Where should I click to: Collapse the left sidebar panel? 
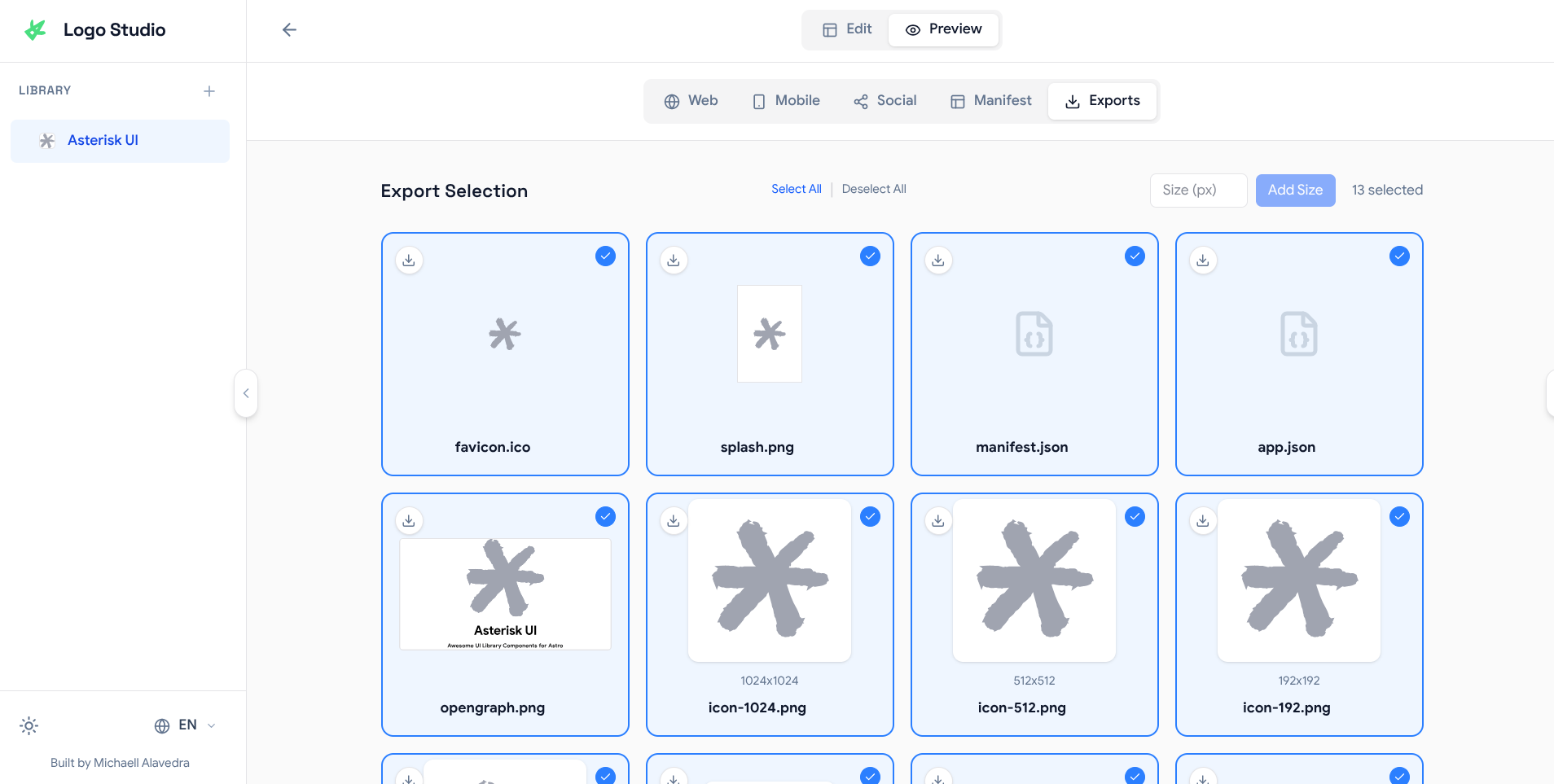coord(246,393)
